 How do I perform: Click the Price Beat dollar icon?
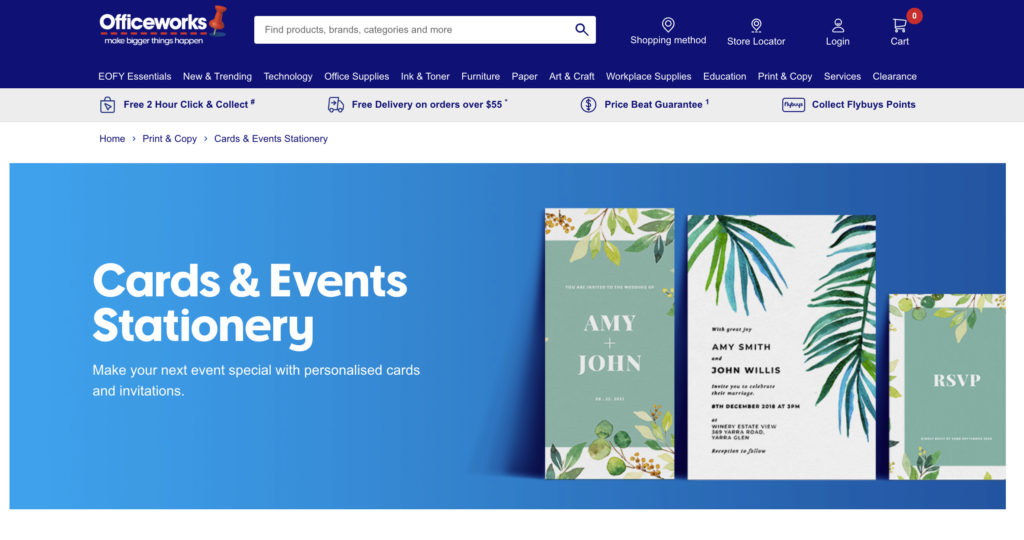[588, 104]
